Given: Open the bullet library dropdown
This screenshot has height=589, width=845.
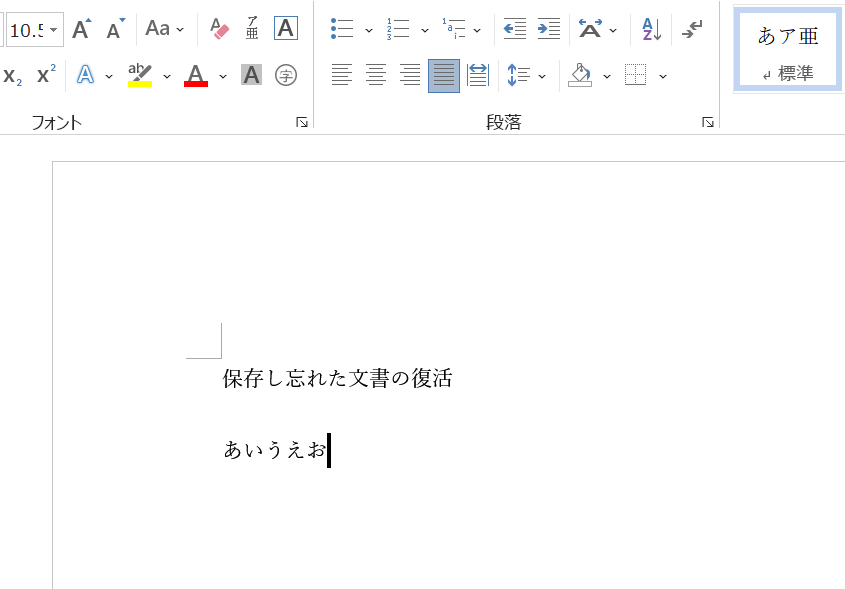Looking at the screenshot, I should click(x=369, y=30).
